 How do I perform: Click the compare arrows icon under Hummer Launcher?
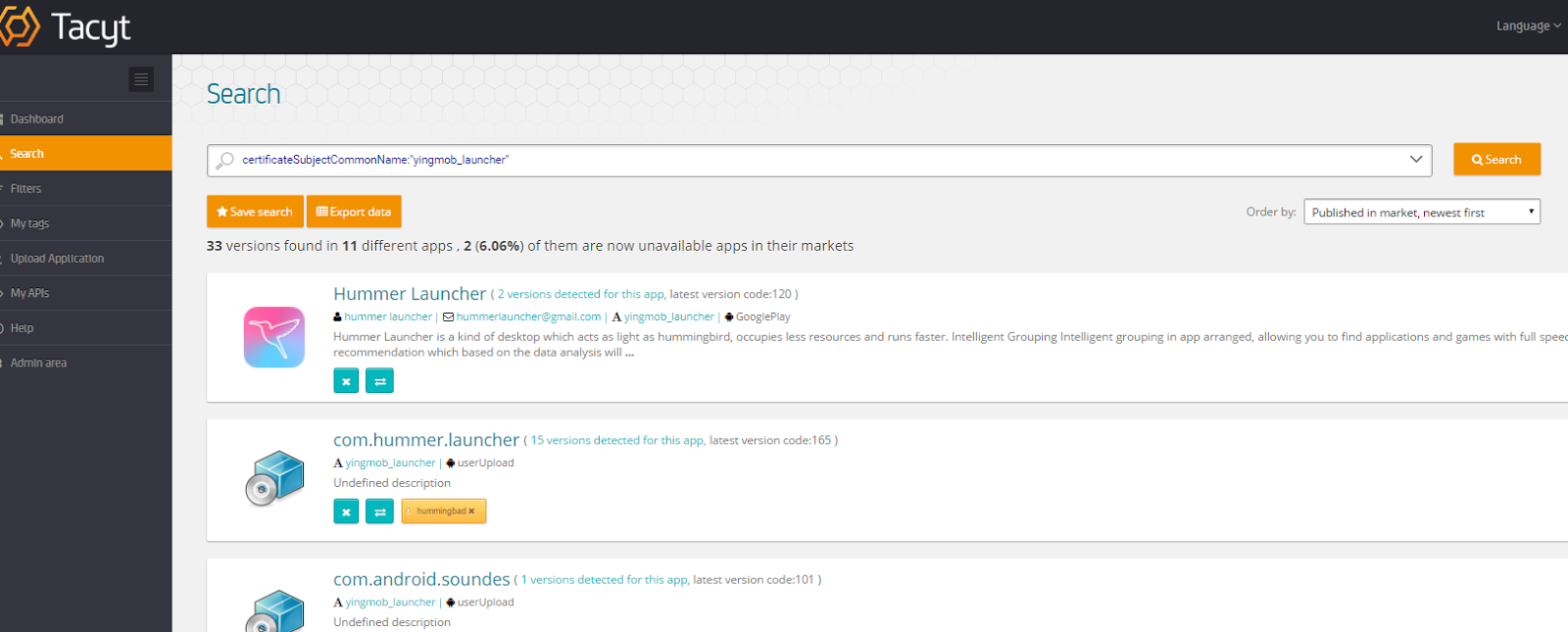pyautogui.click(x=379, y=381)
